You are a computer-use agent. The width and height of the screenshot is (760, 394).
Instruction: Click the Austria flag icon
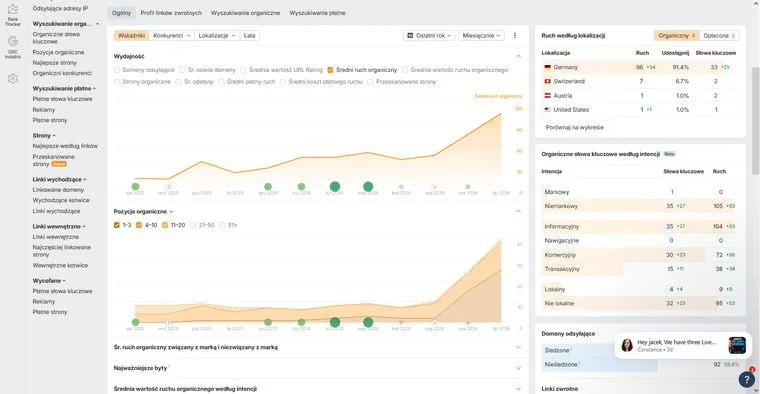point(548,95)
